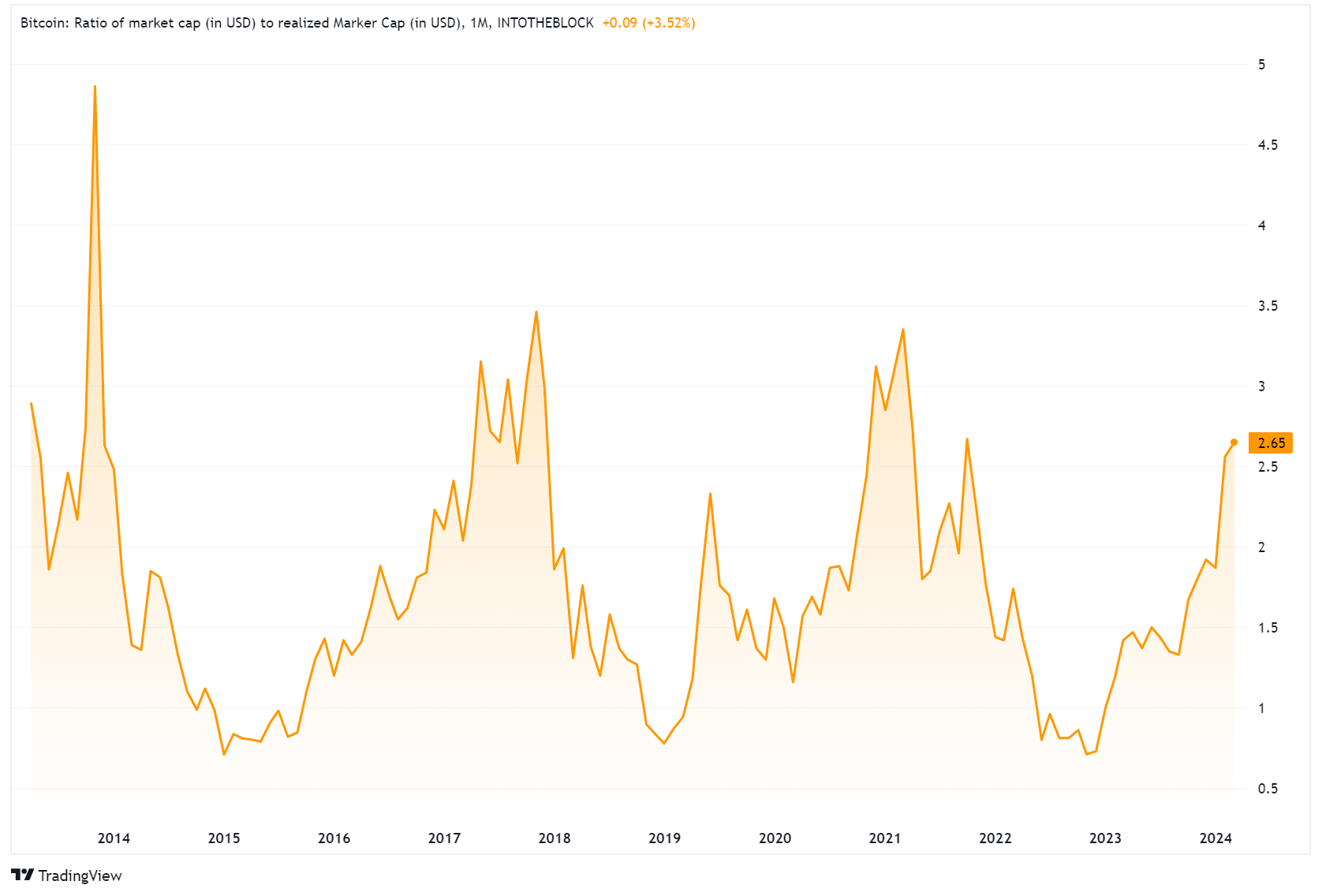Expand the chart legend title options
Image resolution: width=1322 pixels, height=896 pixels.
click(x=237, y=23)
